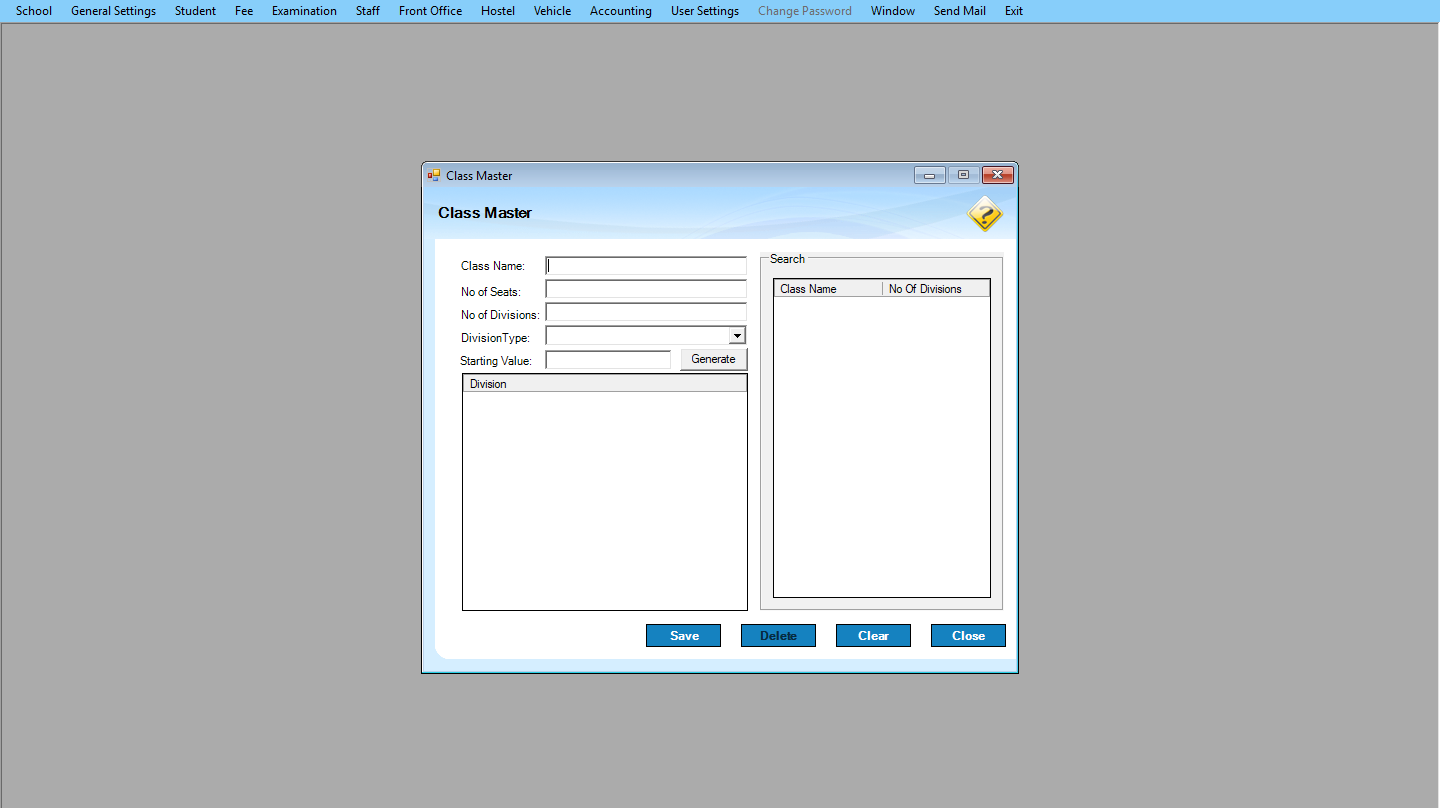The image size is (1440, 808).
Task: Click the No of Seats field
Action: click(x=646, y=290)
